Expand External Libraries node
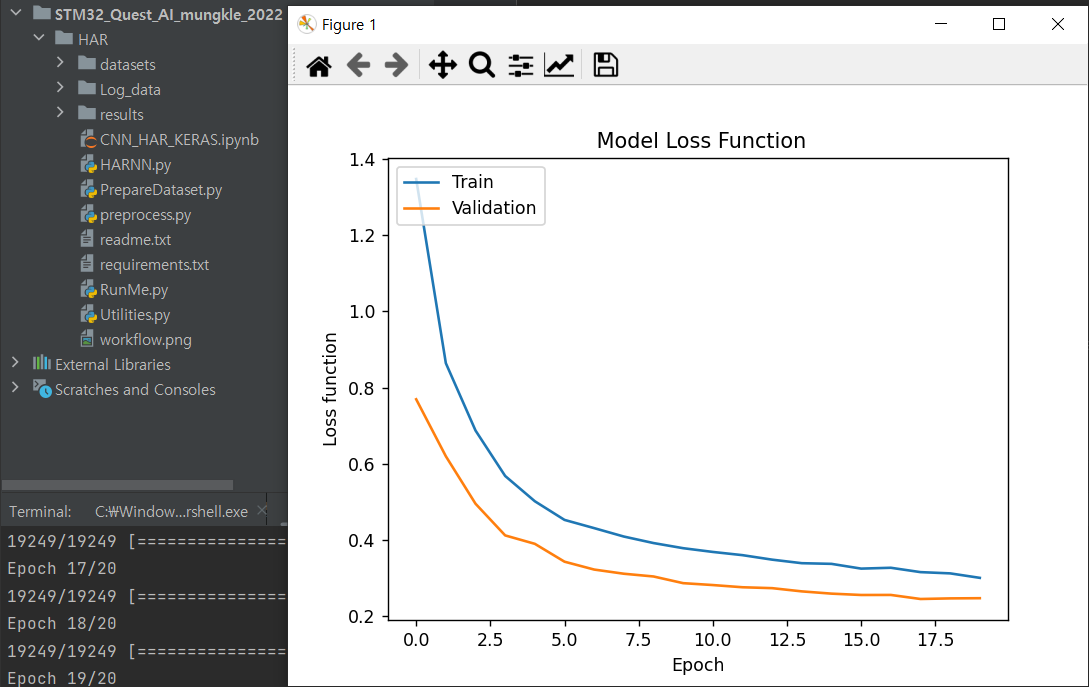 16,364
